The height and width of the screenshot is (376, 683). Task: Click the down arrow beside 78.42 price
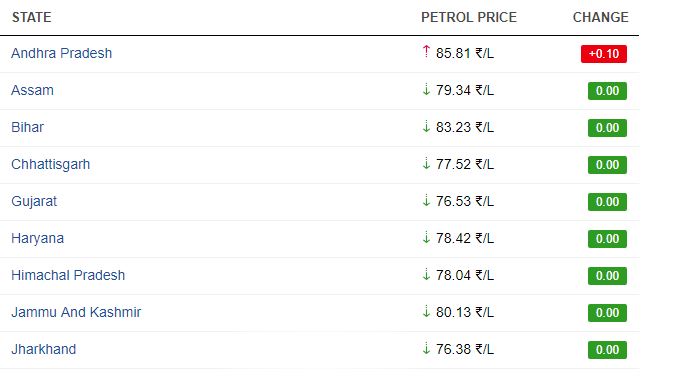426,237
